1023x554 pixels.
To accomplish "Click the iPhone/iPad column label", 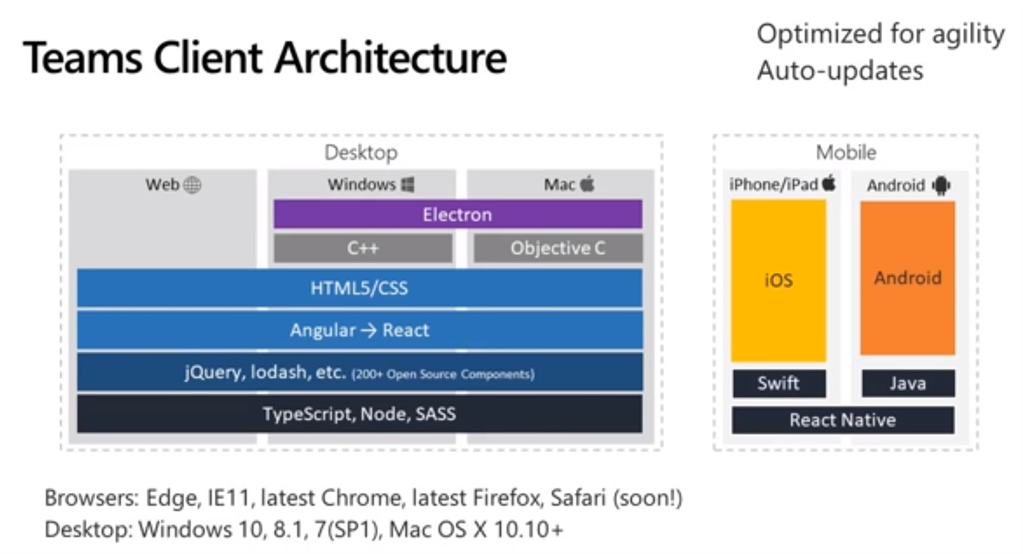I will 774,185.
